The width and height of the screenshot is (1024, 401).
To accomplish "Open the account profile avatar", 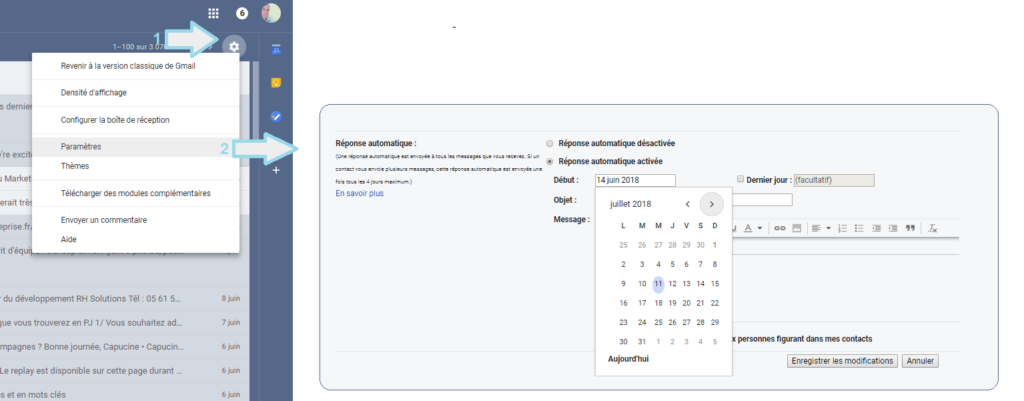I will [x=271, y=13].
